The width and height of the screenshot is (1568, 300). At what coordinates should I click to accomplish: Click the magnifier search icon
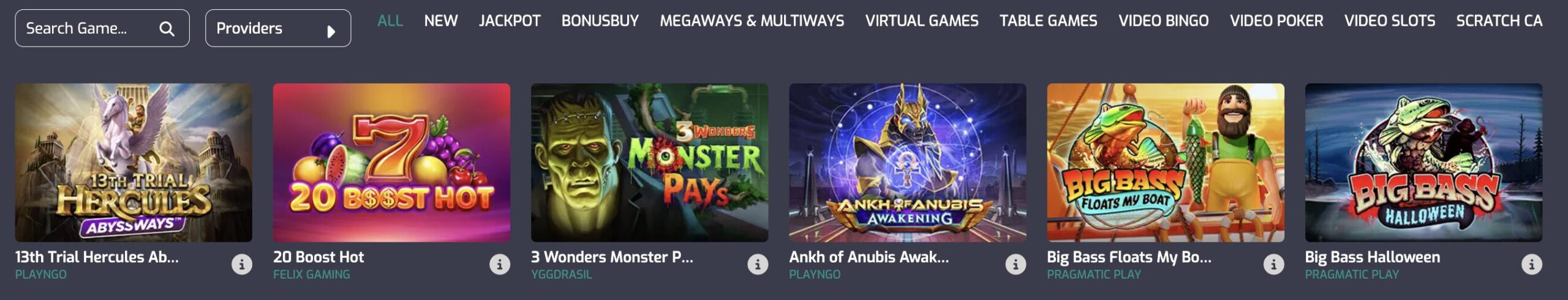[x=167, y=28]
